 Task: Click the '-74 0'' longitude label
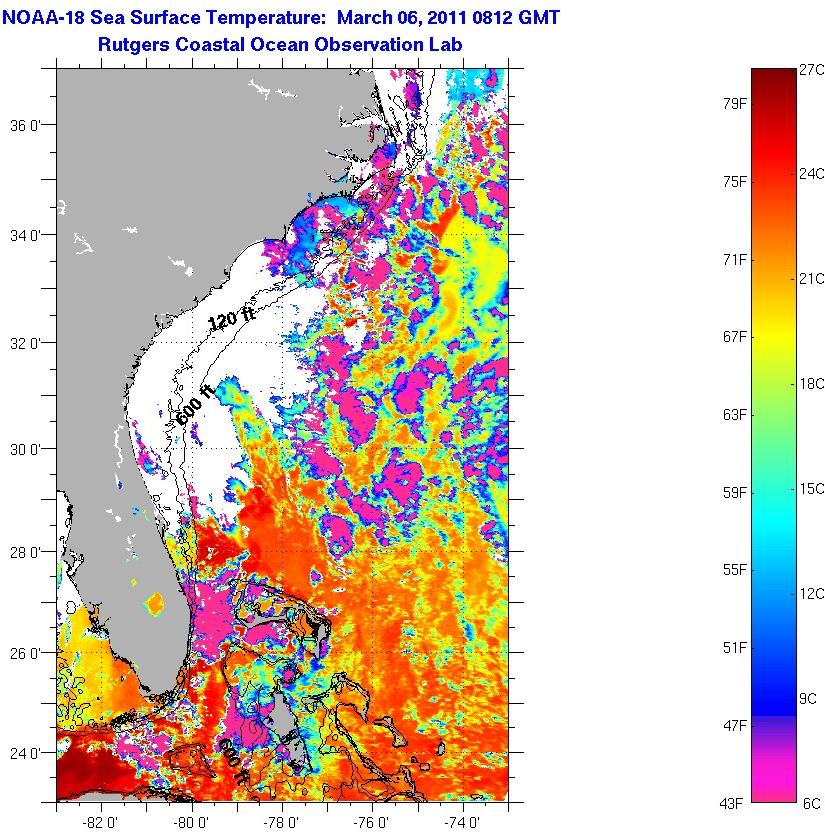click(x=463, y=823)
